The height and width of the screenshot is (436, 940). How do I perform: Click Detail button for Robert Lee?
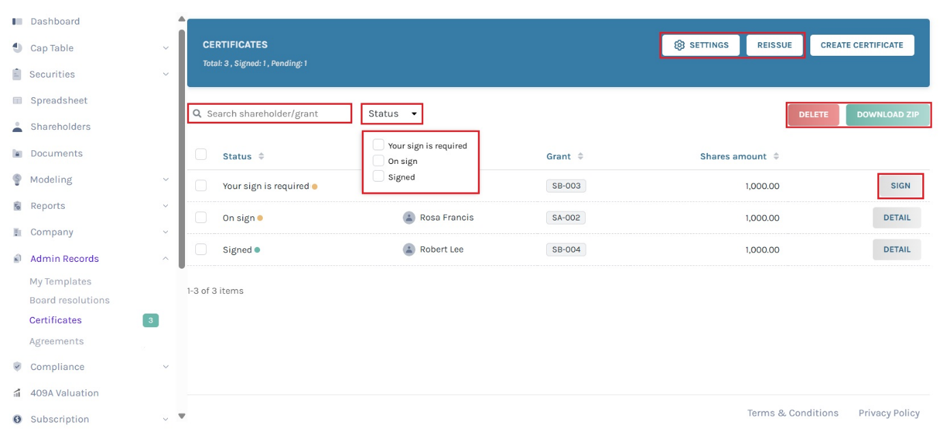897,249
